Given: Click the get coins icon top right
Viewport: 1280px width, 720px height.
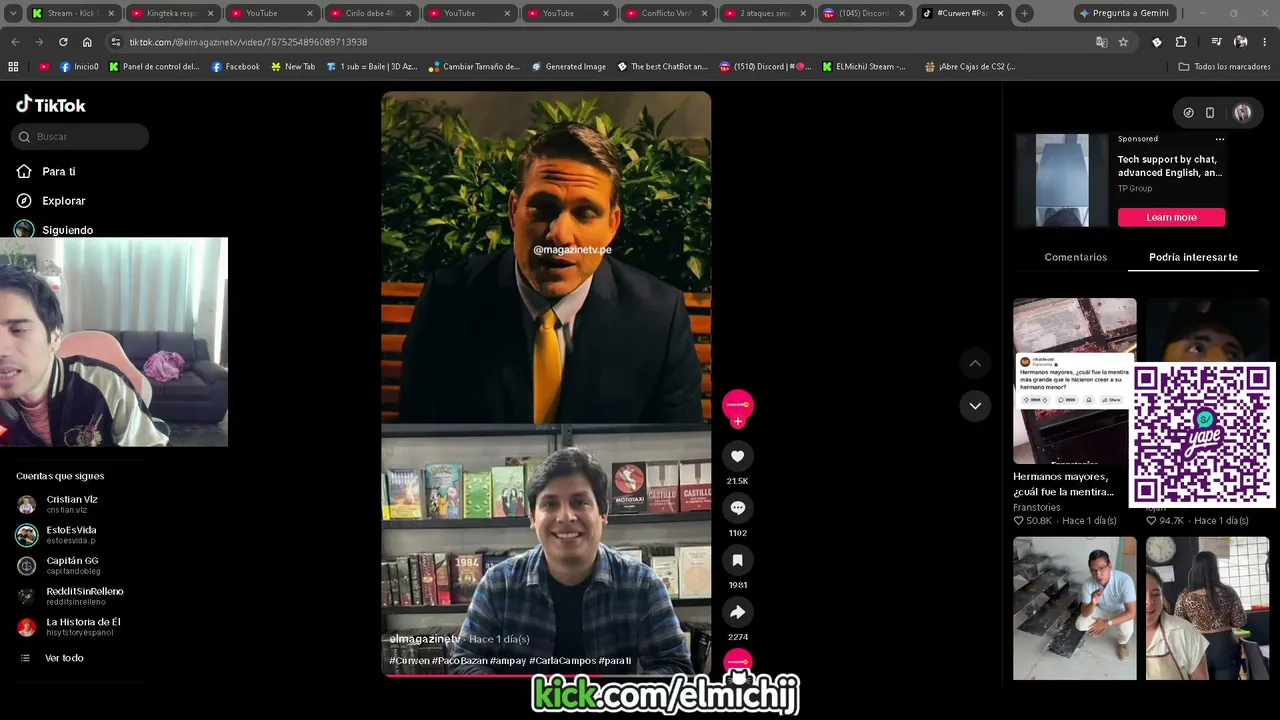Looking at the screenshot, I should [x=1188, y=113].
